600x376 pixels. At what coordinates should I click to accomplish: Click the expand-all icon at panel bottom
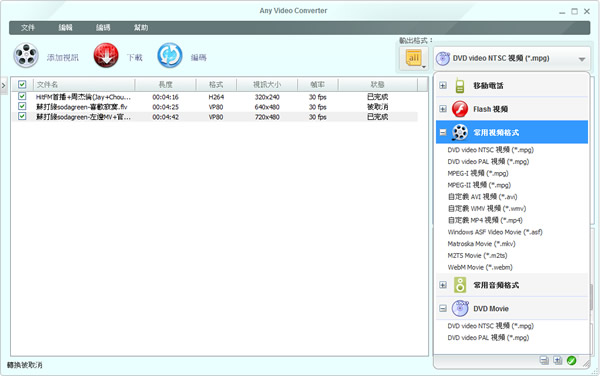[x=558, y=360]
